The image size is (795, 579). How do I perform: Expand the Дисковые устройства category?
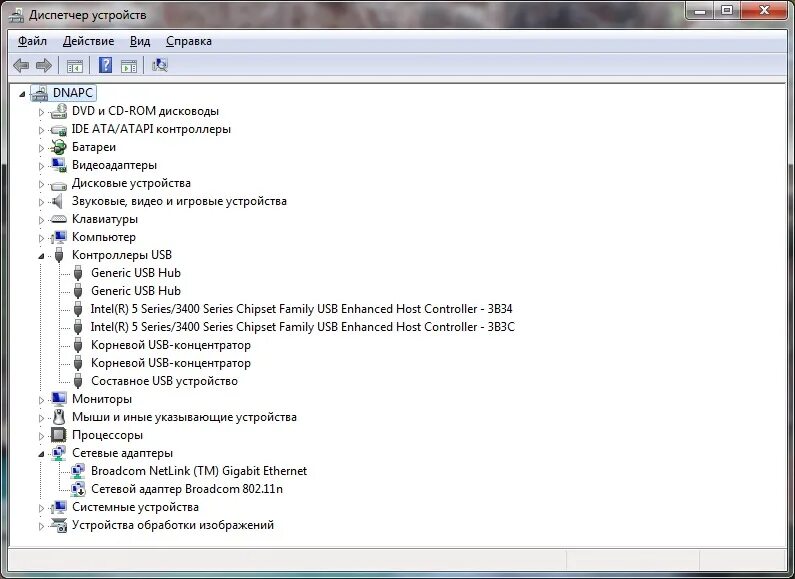coord(42,184)
